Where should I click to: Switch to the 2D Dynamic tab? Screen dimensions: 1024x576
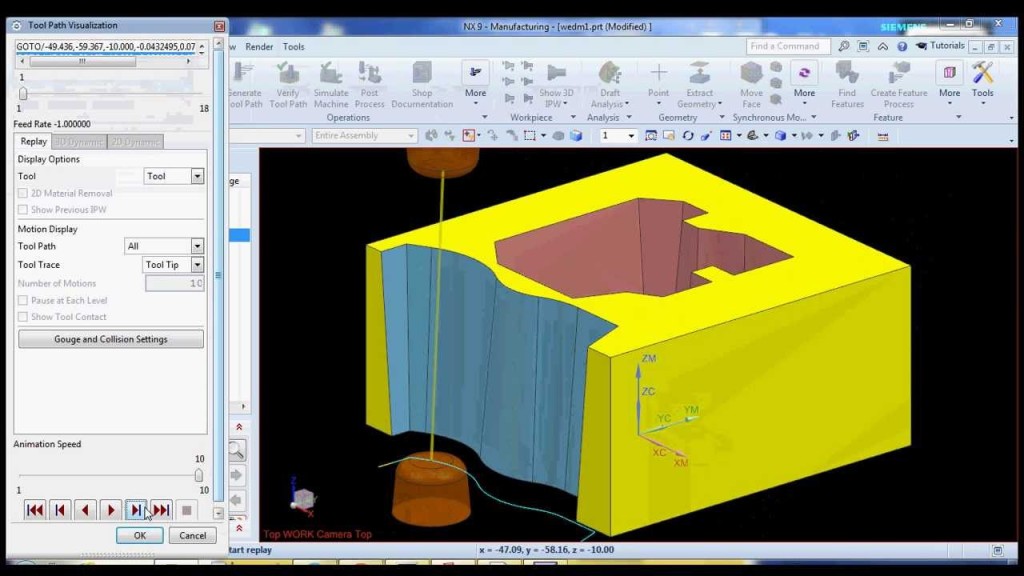click(x=135, y=142)
